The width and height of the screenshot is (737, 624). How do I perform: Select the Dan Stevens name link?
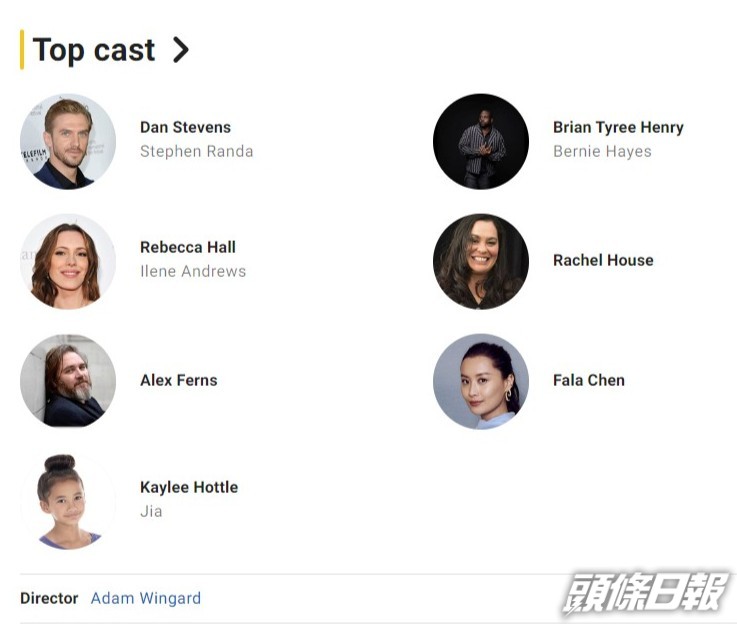(186, 127)
